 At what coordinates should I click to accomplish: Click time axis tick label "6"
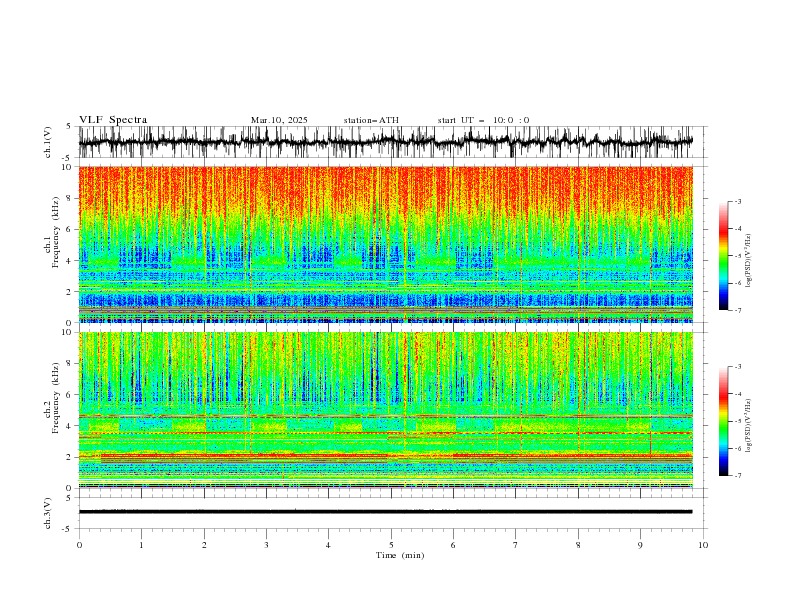[453, 545]
